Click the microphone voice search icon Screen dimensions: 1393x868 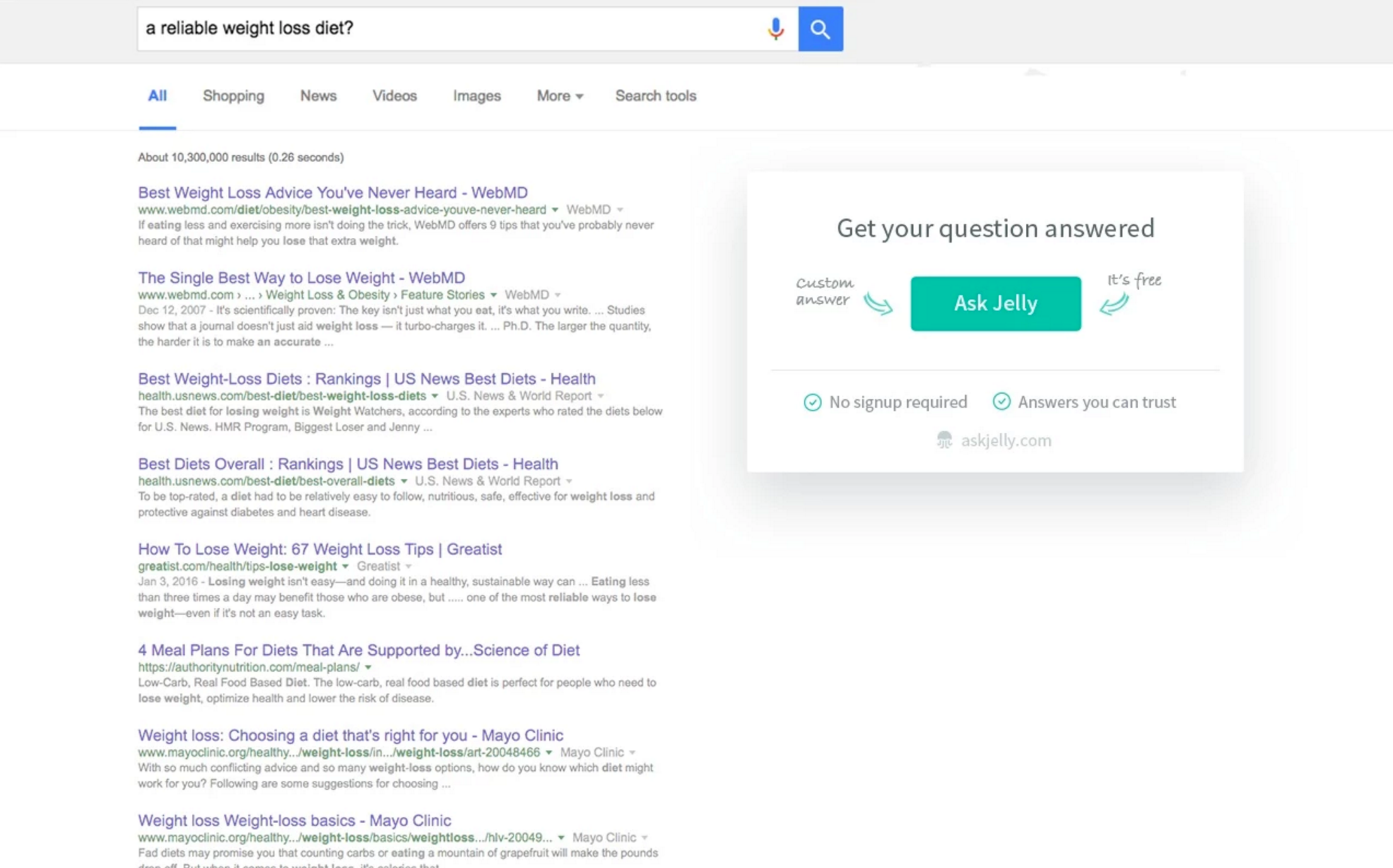point(775,28)
